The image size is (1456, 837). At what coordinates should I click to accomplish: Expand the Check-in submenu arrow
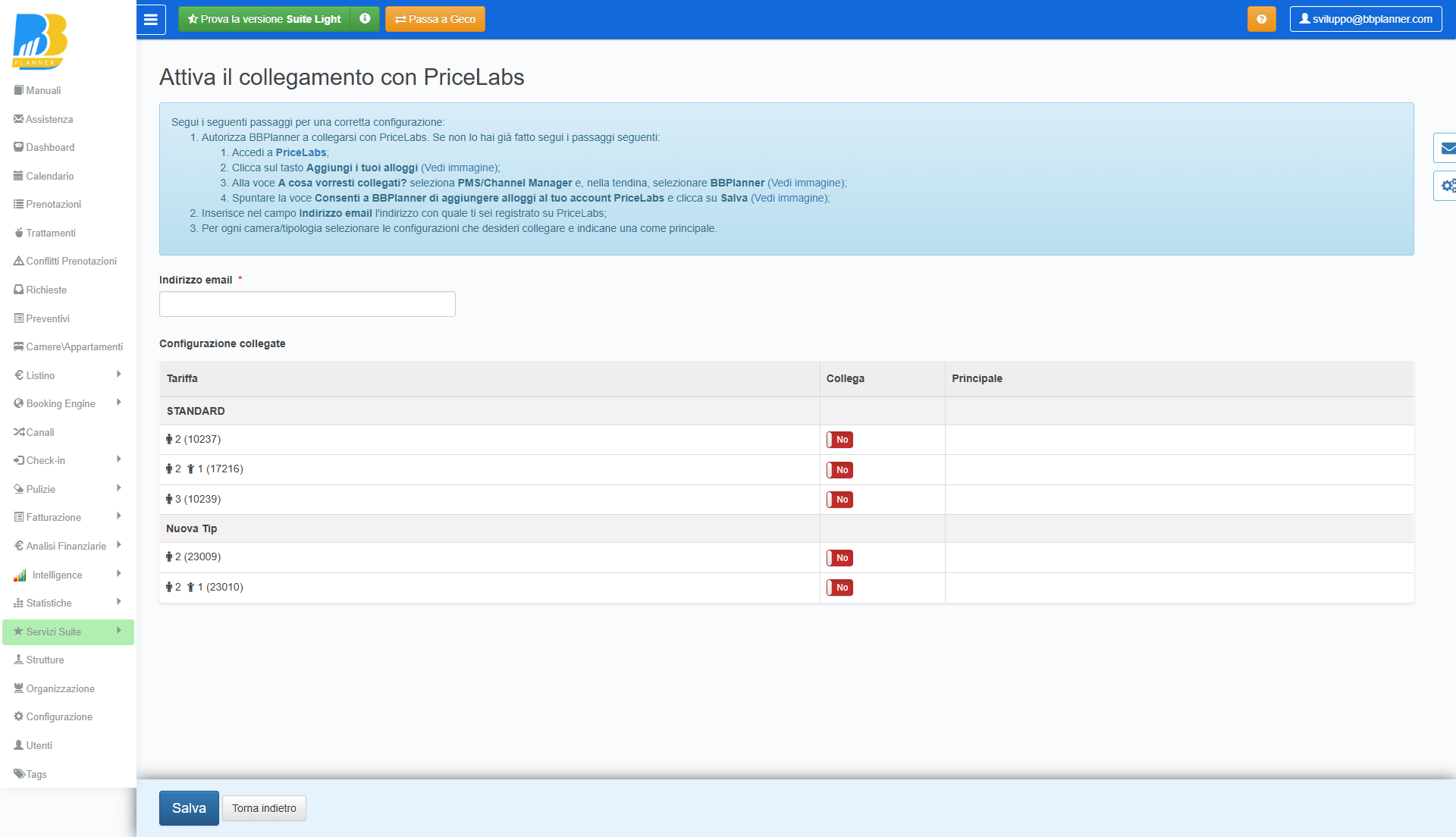click(x=119, y=459)
